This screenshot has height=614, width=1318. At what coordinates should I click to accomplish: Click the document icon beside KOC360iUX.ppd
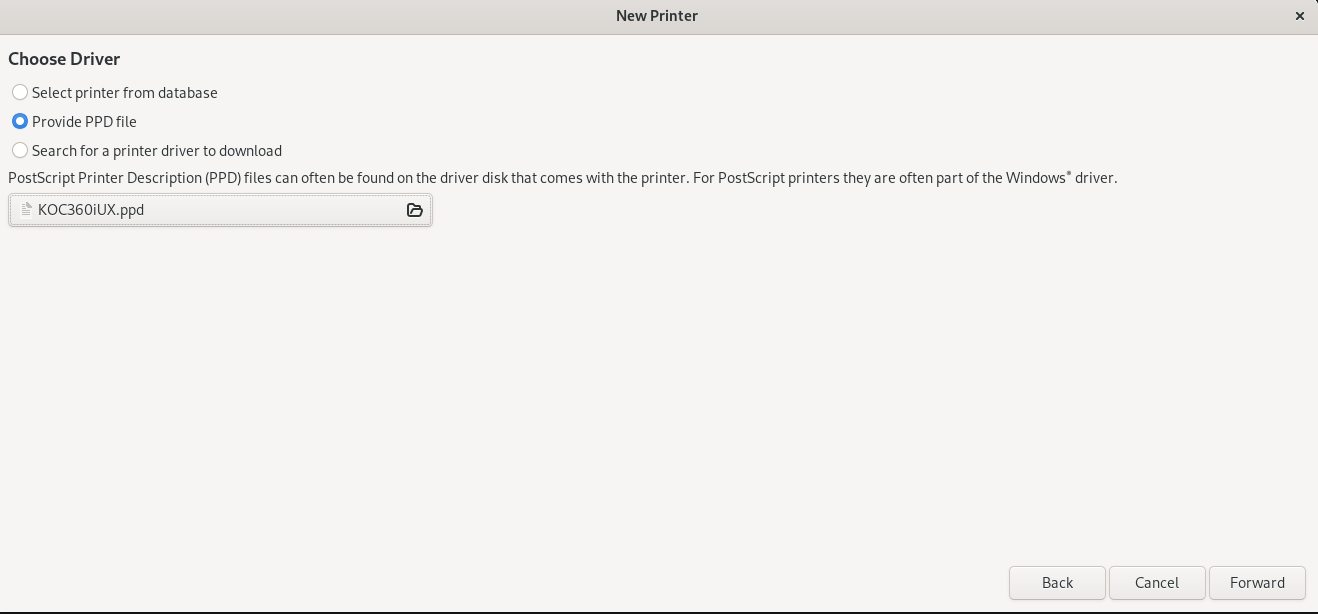27,210
